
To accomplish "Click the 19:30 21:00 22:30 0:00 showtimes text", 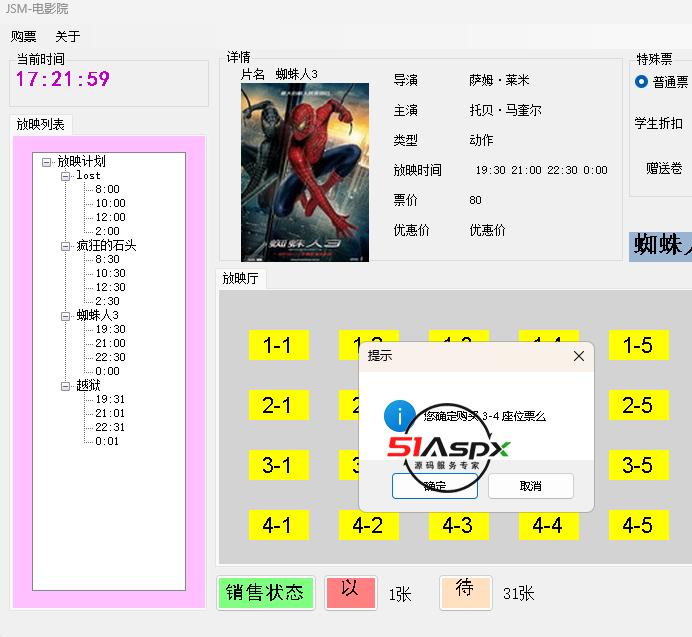I will click(541, 170).
